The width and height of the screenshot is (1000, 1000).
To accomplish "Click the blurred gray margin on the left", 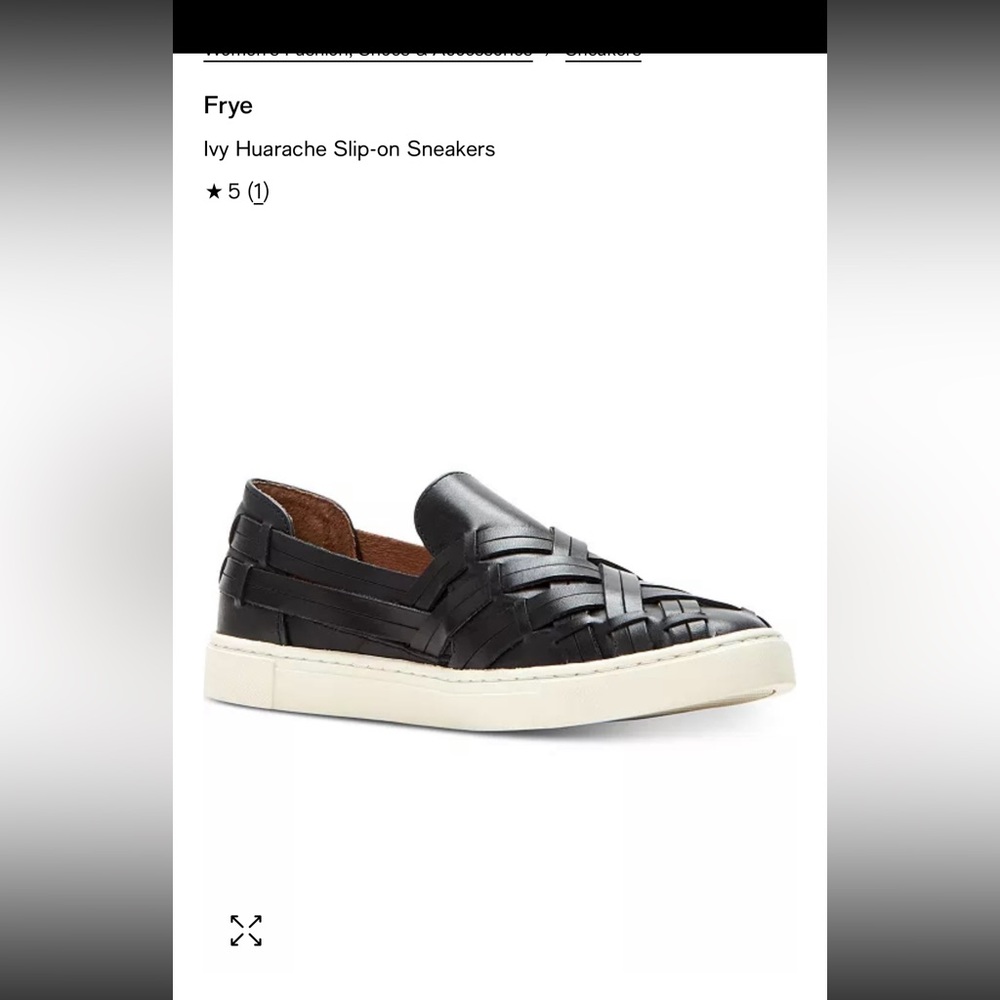I will [x=86, y=500].
